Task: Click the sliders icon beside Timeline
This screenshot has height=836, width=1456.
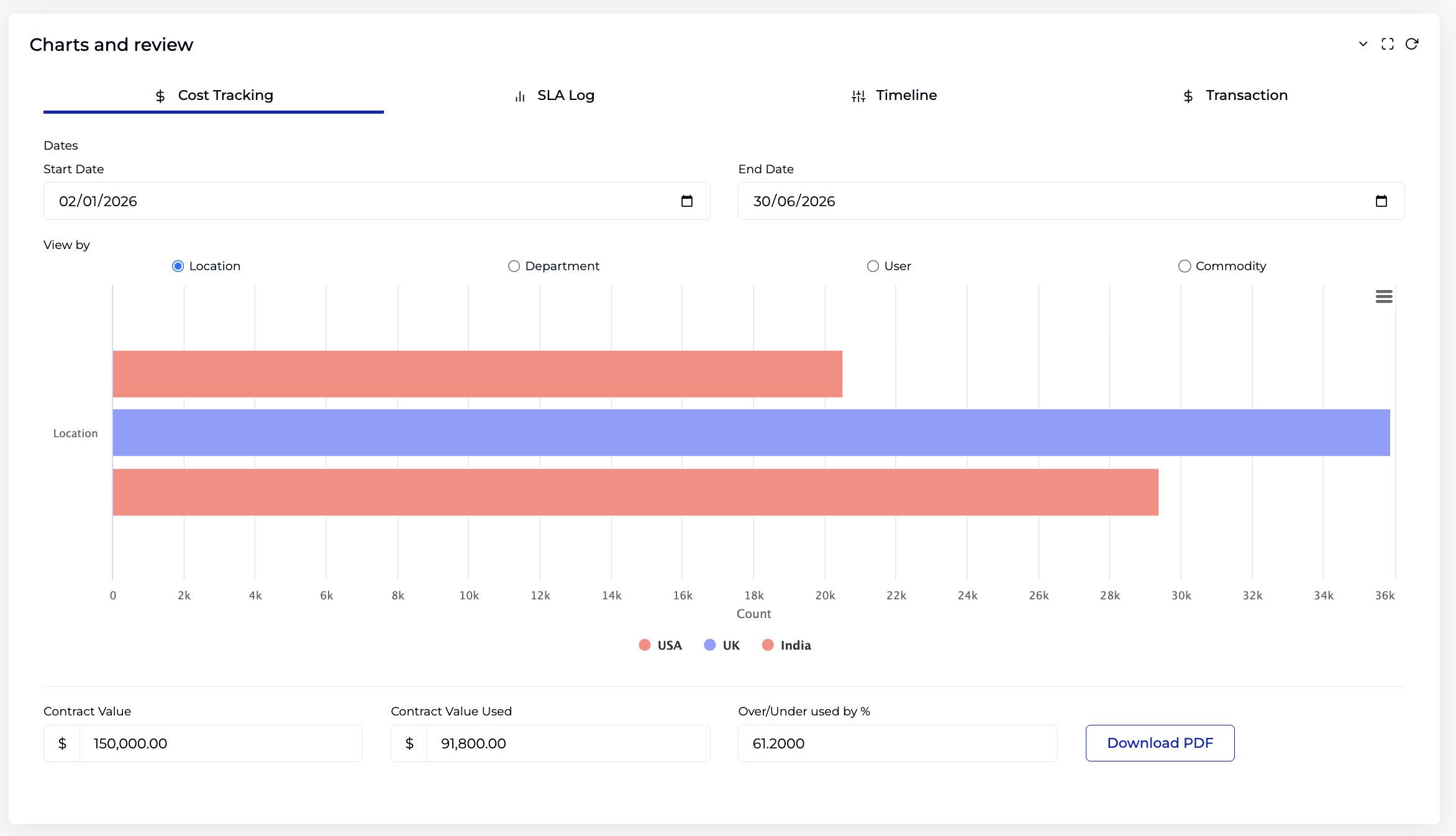Action: [x=858, y=96]
